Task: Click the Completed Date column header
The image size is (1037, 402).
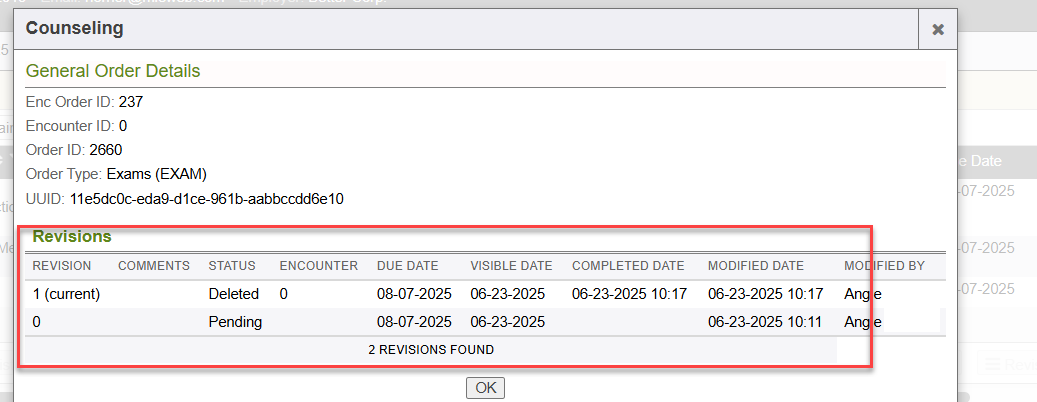Action: pos(628,266)
